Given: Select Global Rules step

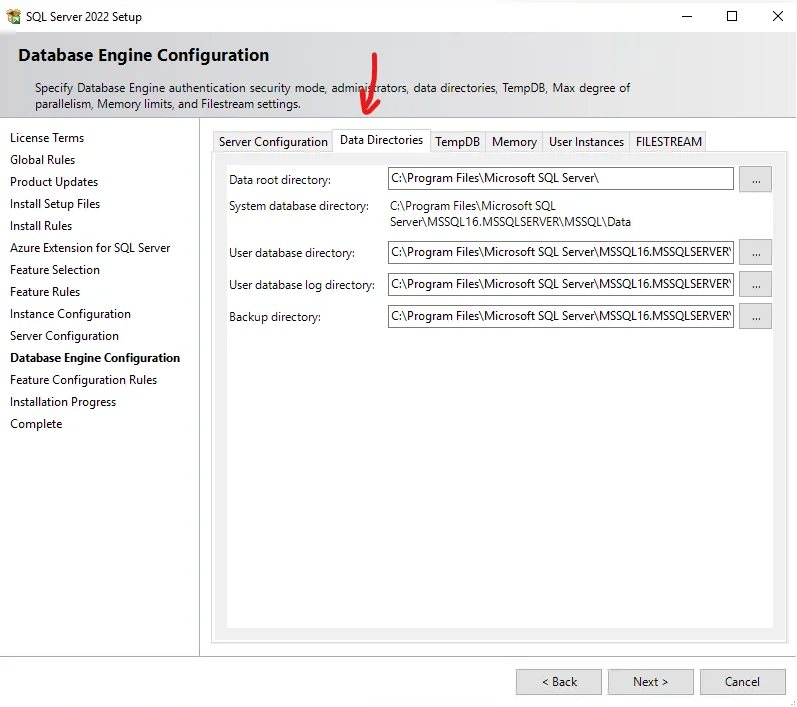Looking at the screenshot, I should point(42,160).
